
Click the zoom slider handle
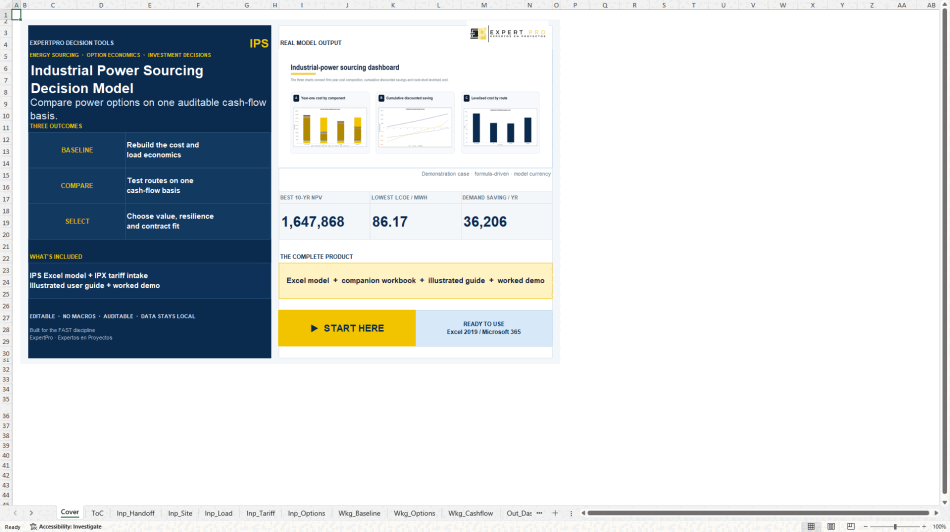895,527
